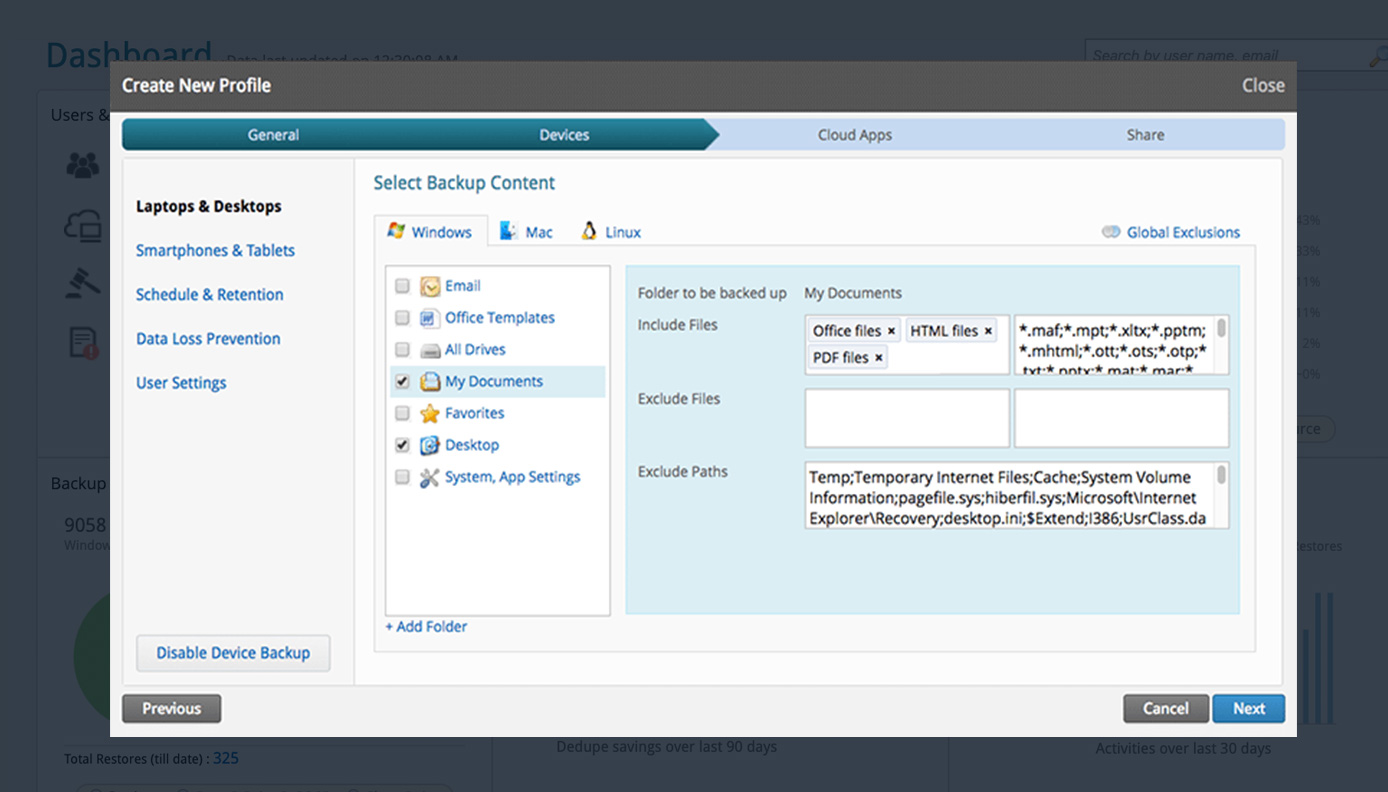Click the Office Templates document icon
Image resolution: width=1388 pixels, height=792 pixels.
point(430,318)
